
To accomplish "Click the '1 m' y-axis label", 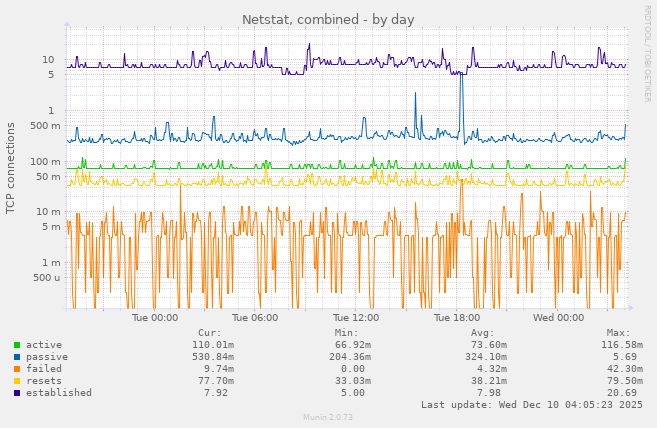I will tap(51, 263).
